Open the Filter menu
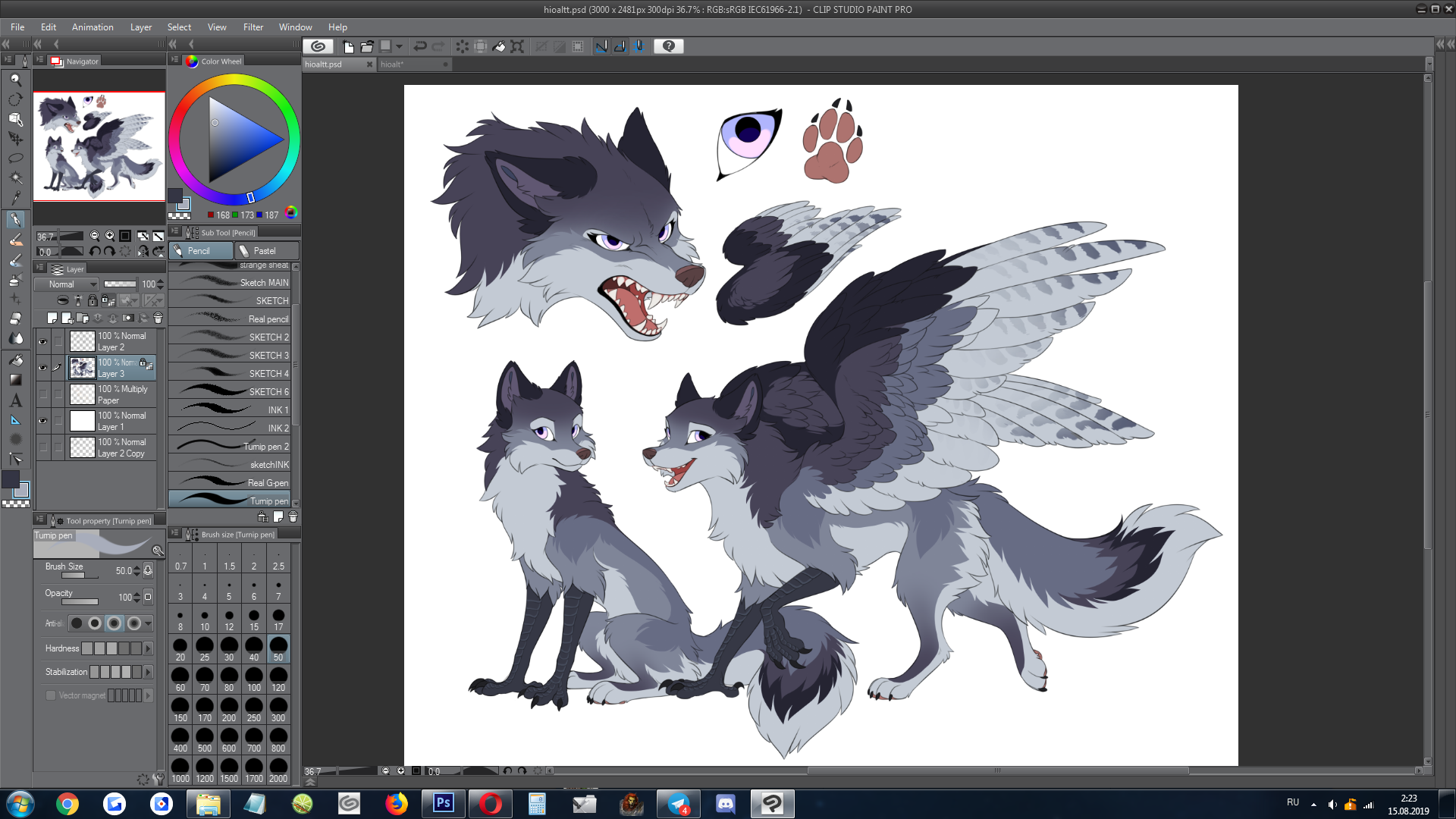 click(x=253, y=27)
